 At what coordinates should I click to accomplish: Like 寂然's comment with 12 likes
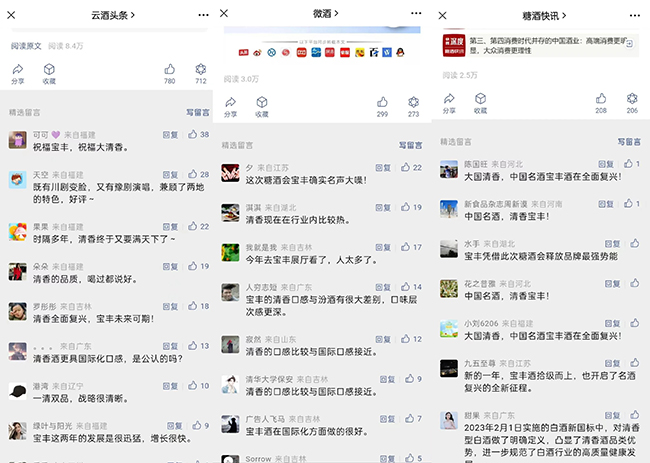pos(411,339)
